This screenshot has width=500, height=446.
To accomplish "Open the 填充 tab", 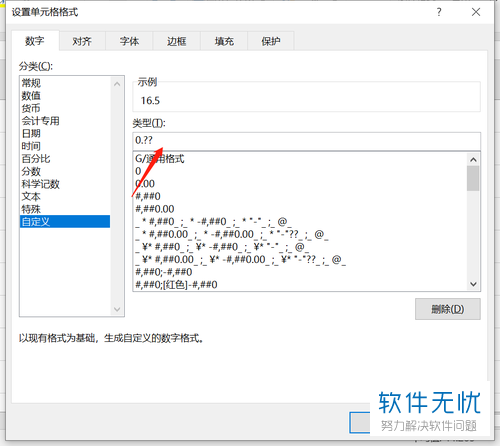I will [x=224, y=41].
